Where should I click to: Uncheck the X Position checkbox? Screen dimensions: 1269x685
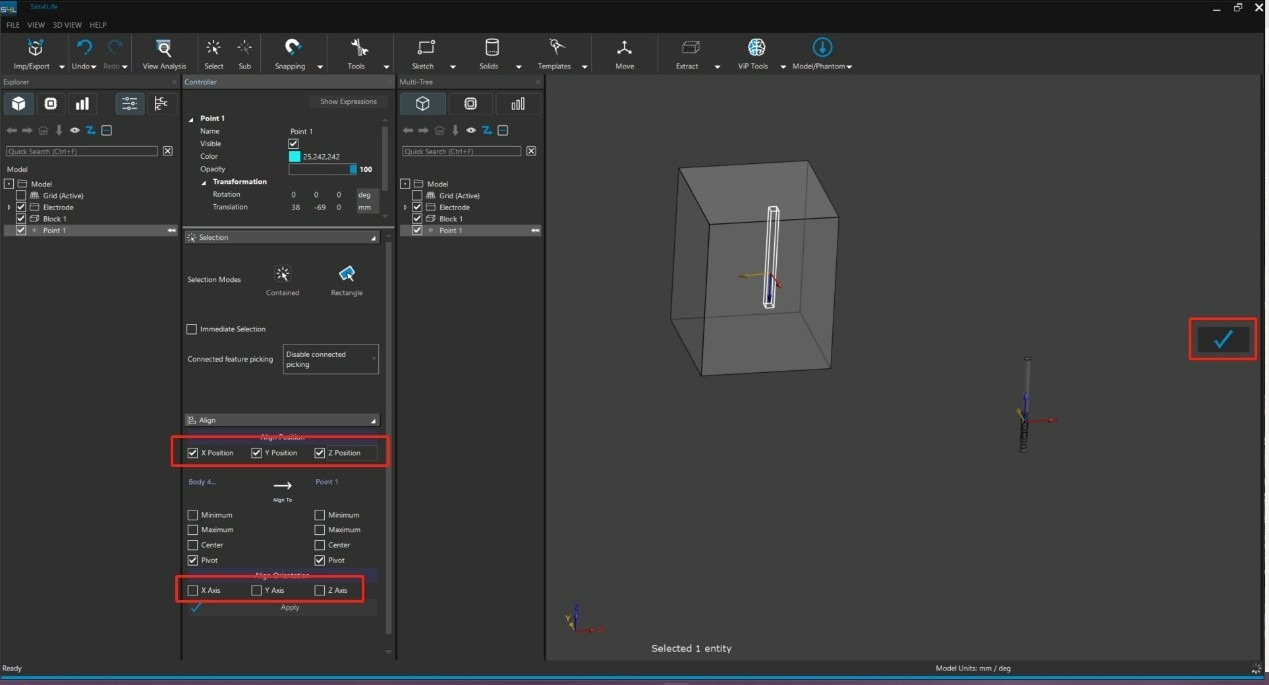pos(193,453)
